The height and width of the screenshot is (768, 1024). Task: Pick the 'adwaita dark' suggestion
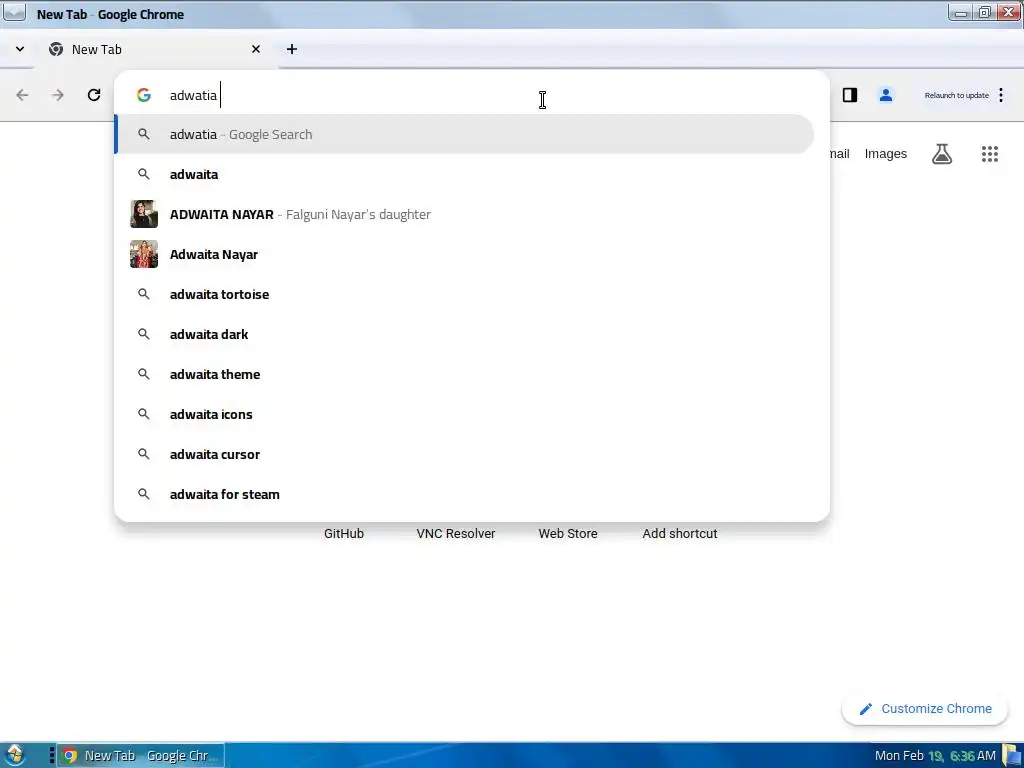465,334
